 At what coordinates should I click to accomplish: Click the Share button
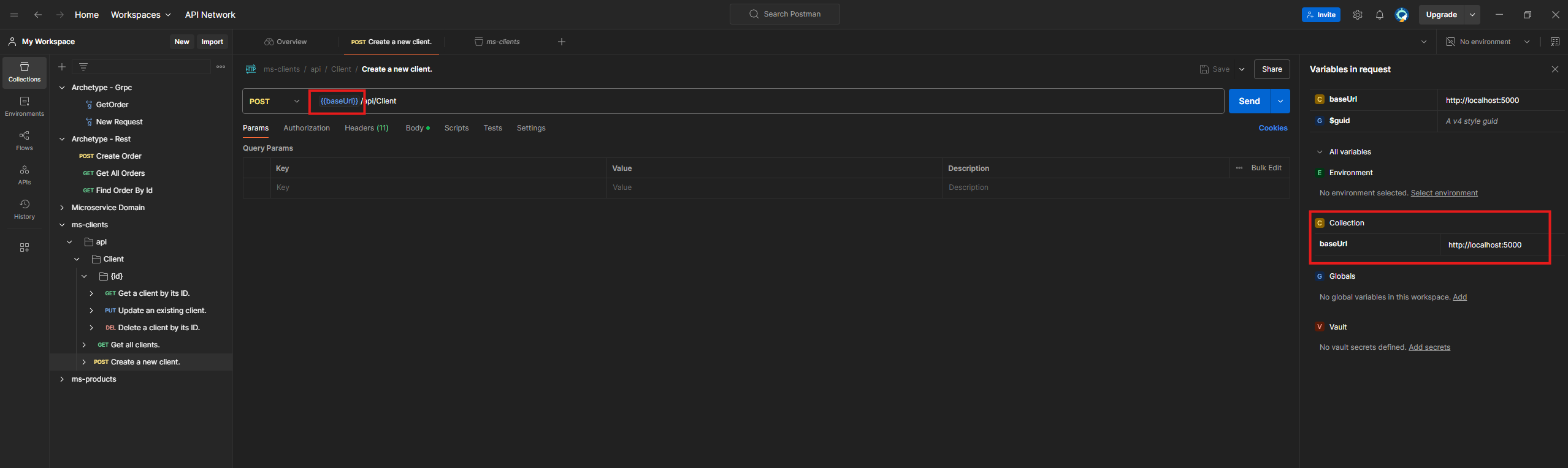1272,69
